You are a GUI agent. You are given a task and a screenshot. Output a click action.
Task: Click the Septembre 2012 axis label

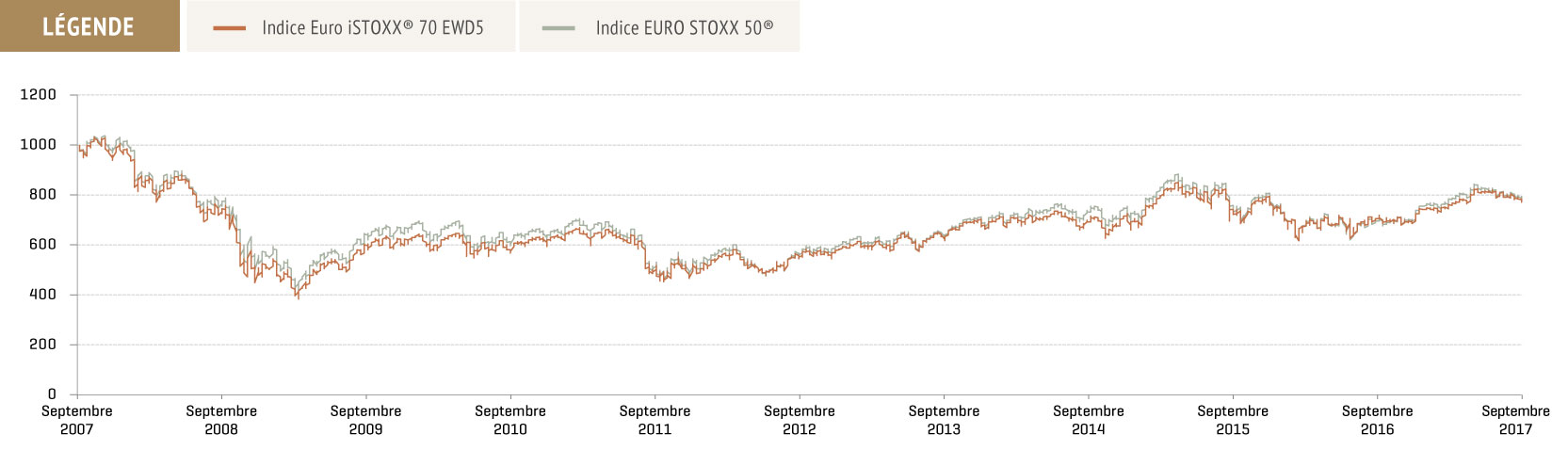click(800, 420)
